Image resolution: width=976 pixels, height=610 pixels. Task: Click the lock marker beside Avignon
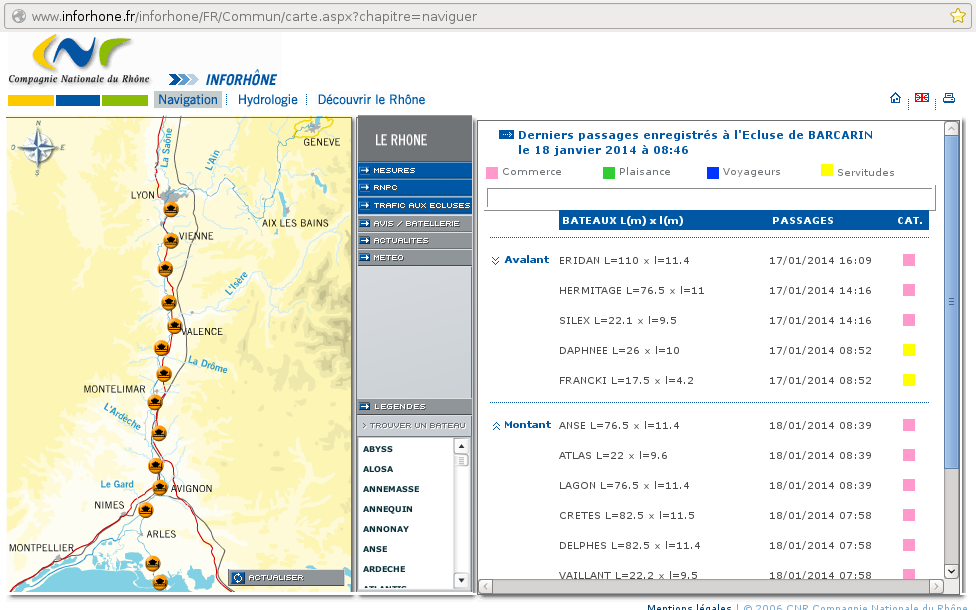[160, 487]
